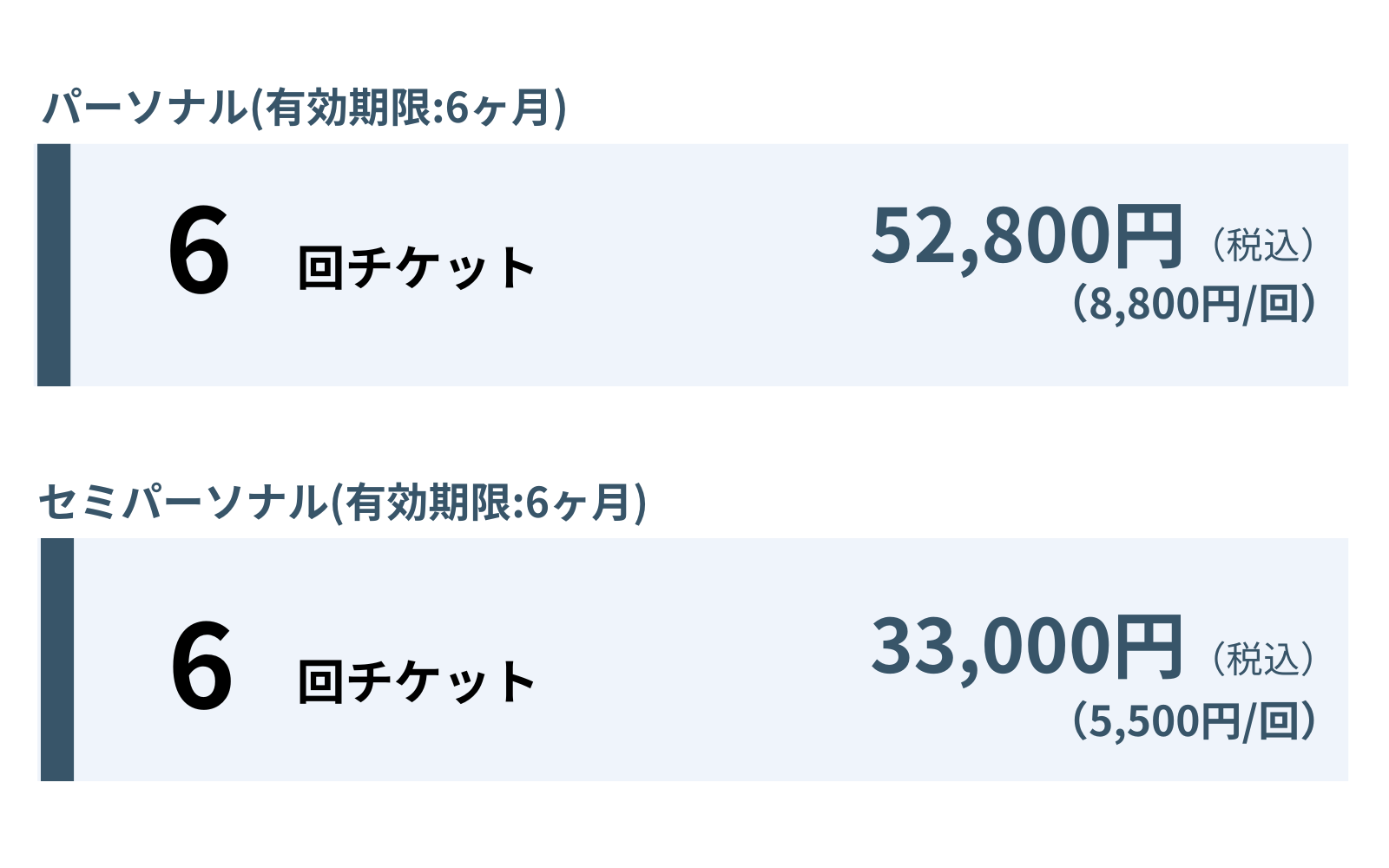The image size is (1389, 868).
Task: Click the 円 character after 33,000
Action: coord(1148,647)
